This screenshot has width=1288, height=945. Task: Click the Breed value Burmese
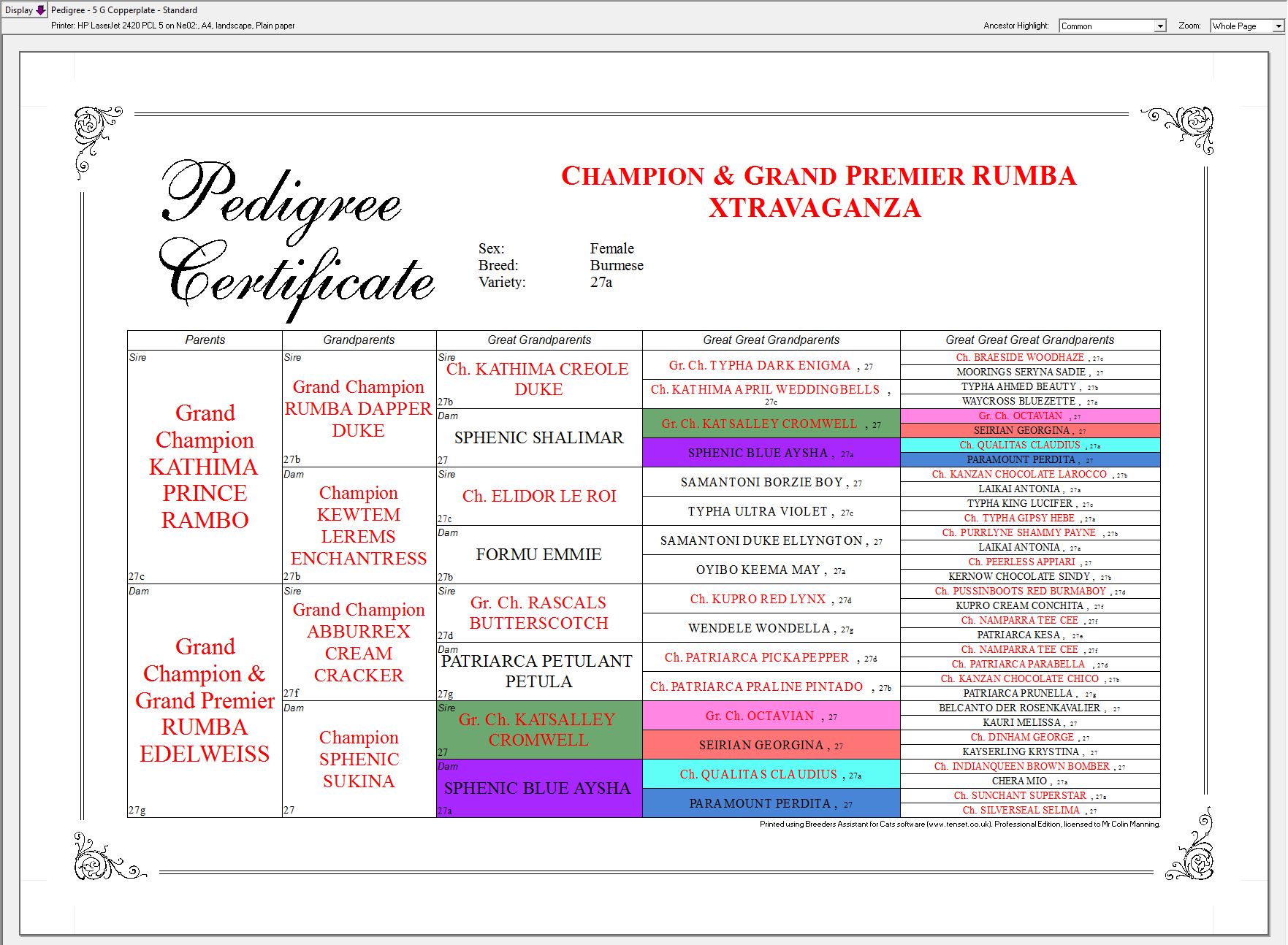point(617,265)
